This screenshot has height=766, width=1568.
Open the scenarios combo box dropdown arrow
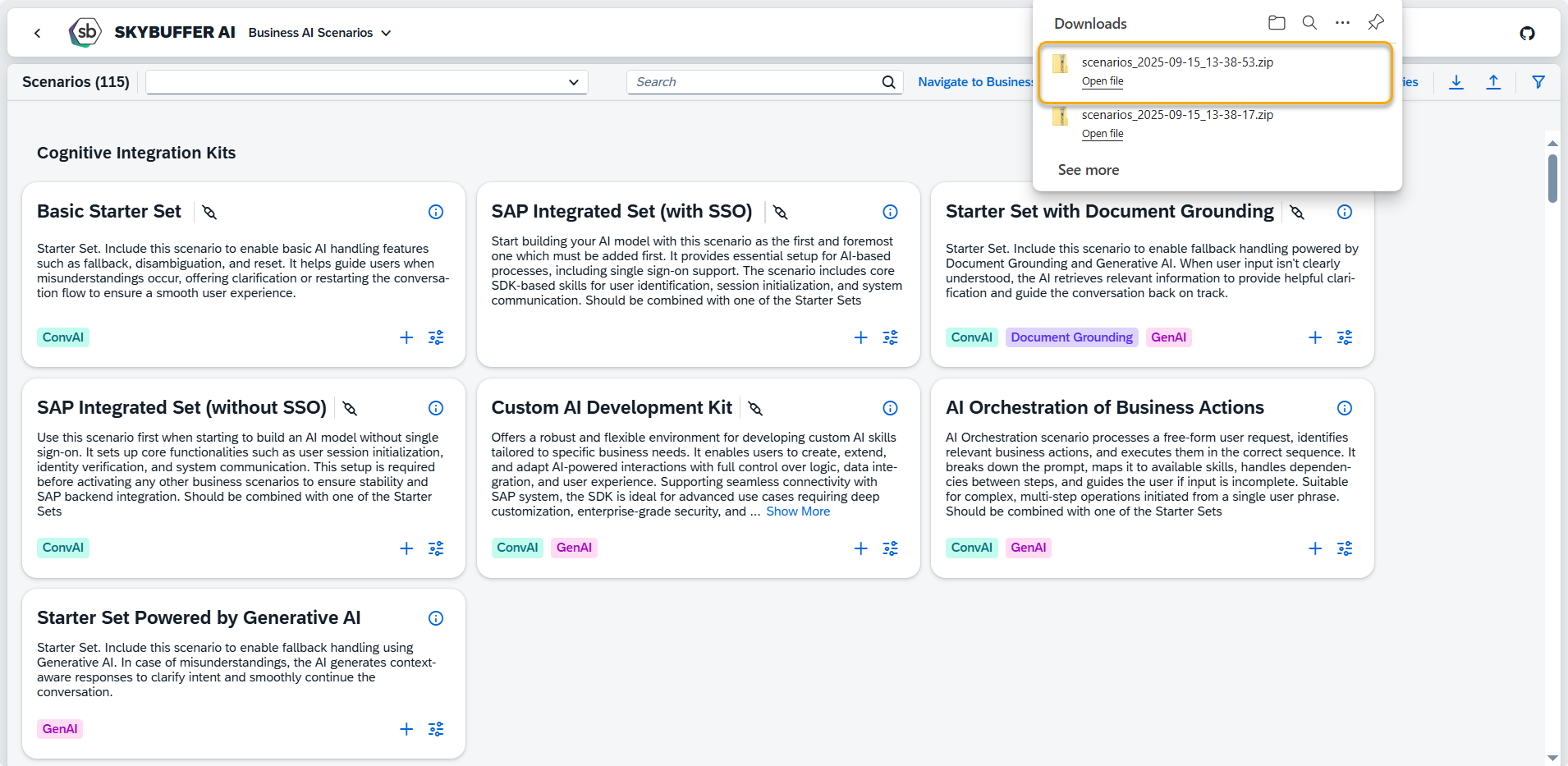click(x=573, y=82)
